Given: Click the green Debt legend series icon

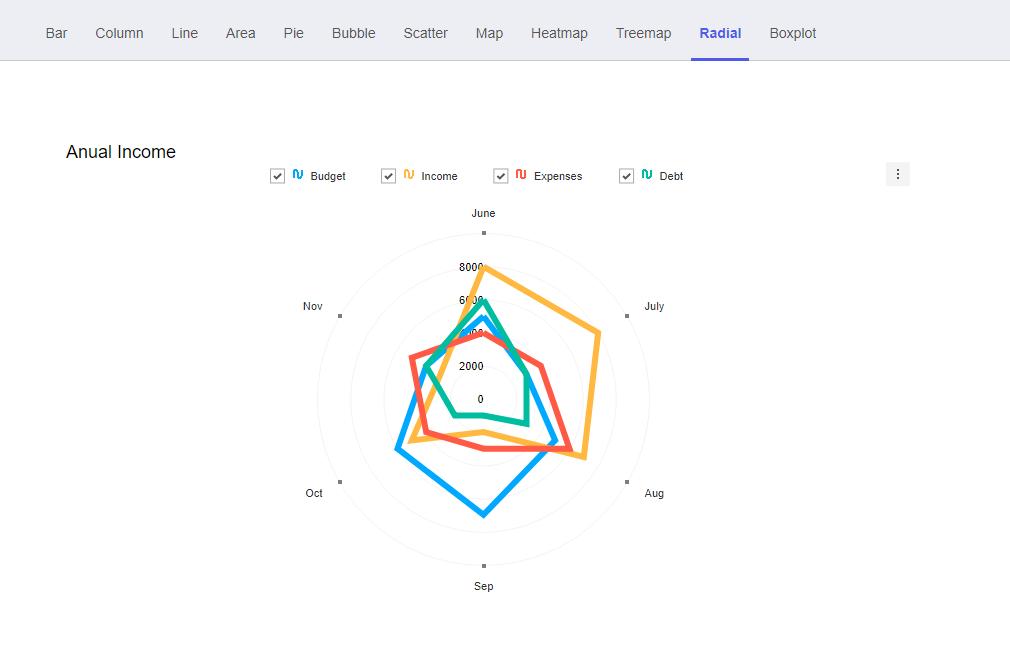Looking at the screenshot, I should pos(646,175).
